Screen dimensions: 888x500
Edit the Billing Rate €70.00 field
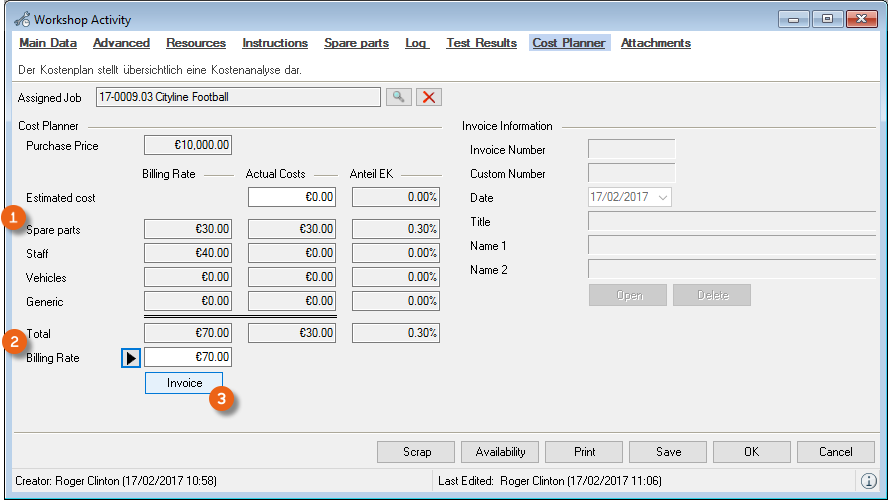188,357
